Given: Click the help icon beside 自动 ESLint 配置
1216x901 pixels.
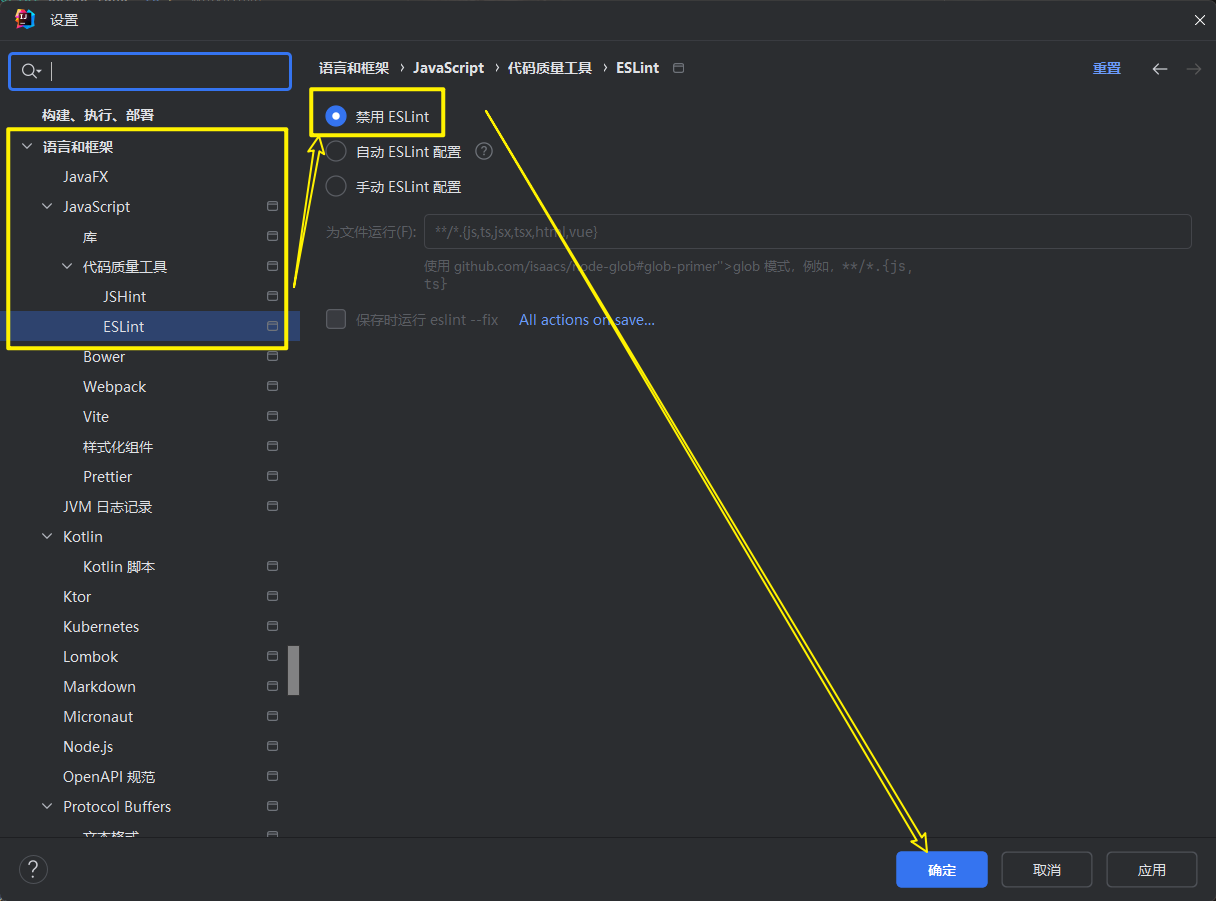Looking at the screenshot, I should (x=484, y=152).
